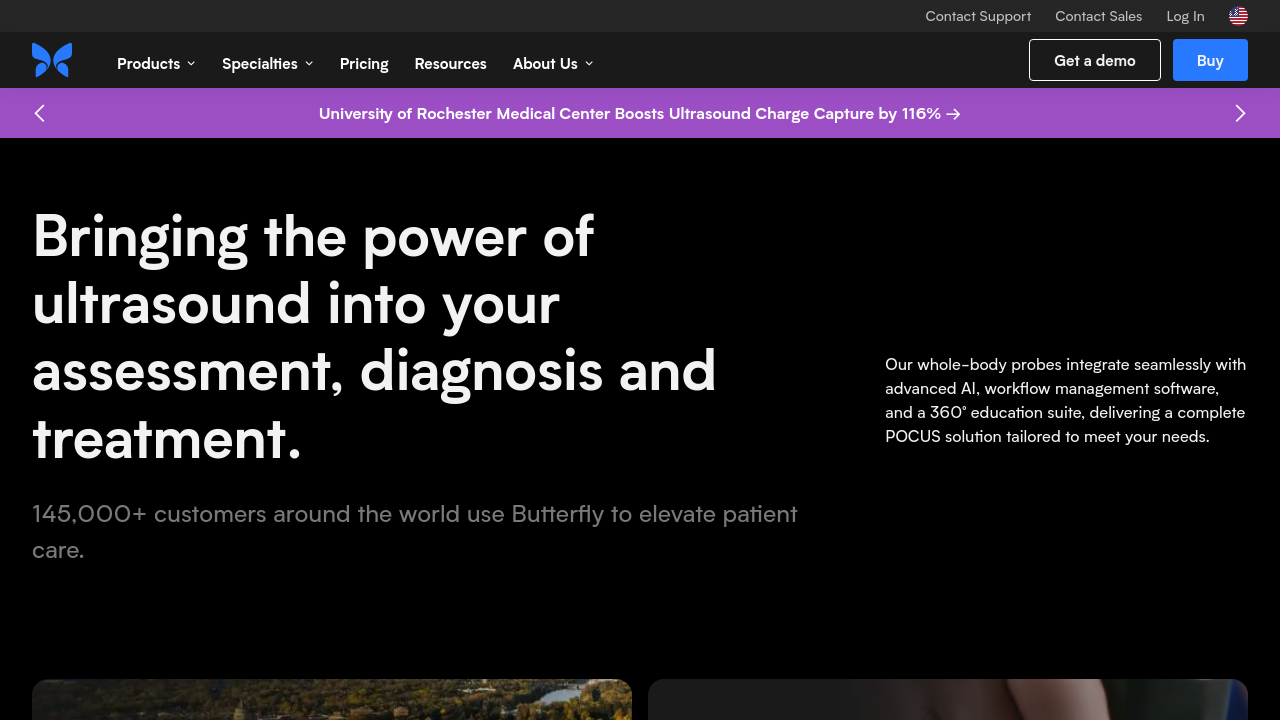Select the aerial landscape thumbnail card
This screenshot has width=1280, height=720.
[x=332, y=699]
